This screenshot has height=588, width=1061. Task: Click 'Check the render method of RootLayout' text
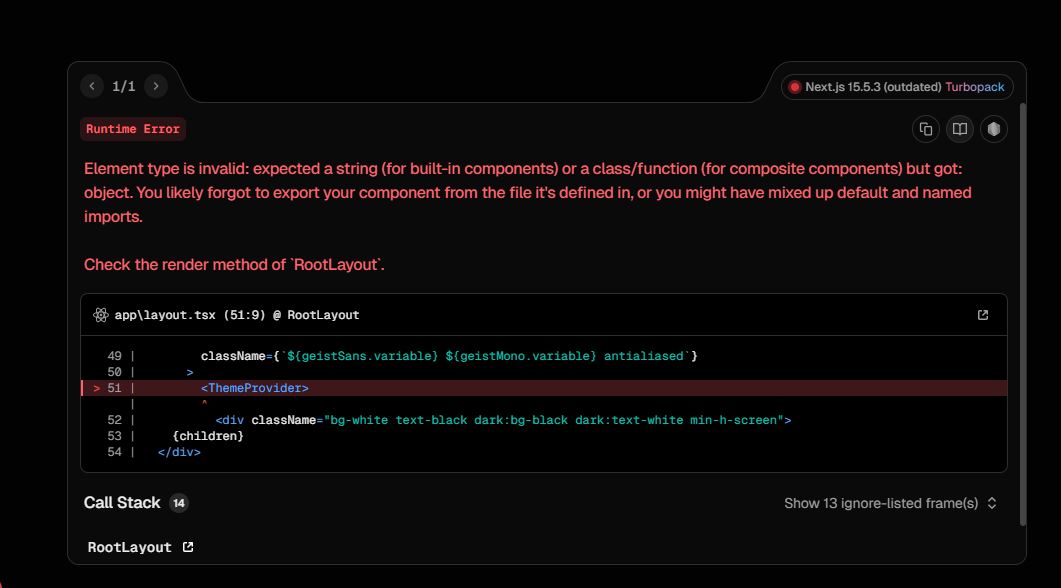tap(234, 265)
